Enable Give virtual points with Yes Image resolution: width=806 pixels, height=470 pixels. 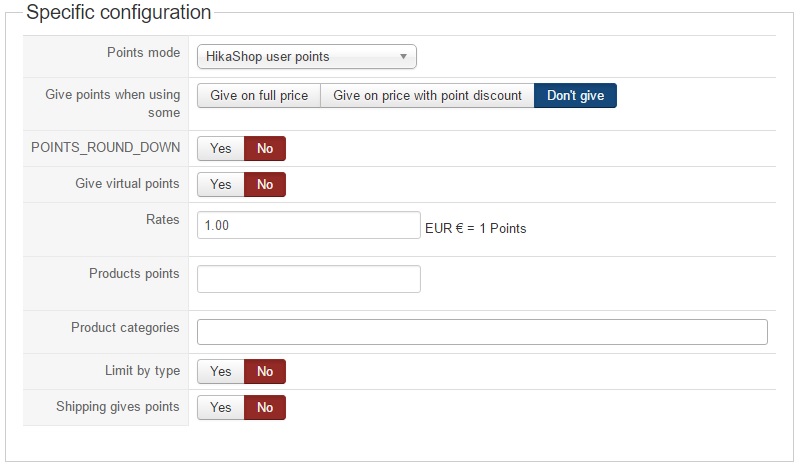221,185
